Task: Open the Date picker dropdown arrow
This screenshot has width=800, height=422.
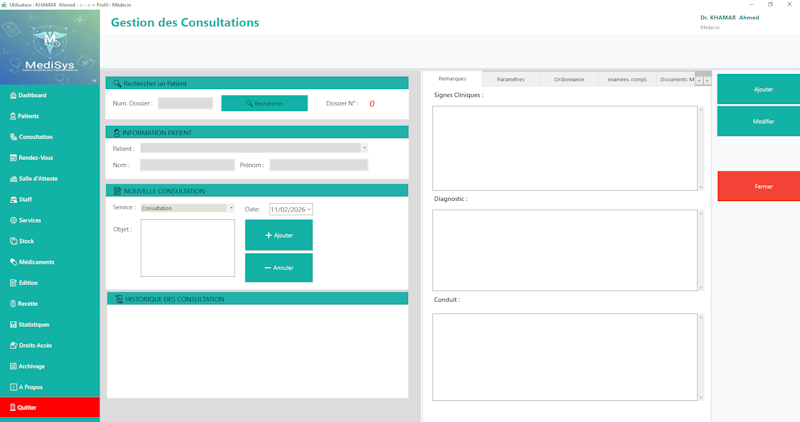Action: click(x=309, y=209)
